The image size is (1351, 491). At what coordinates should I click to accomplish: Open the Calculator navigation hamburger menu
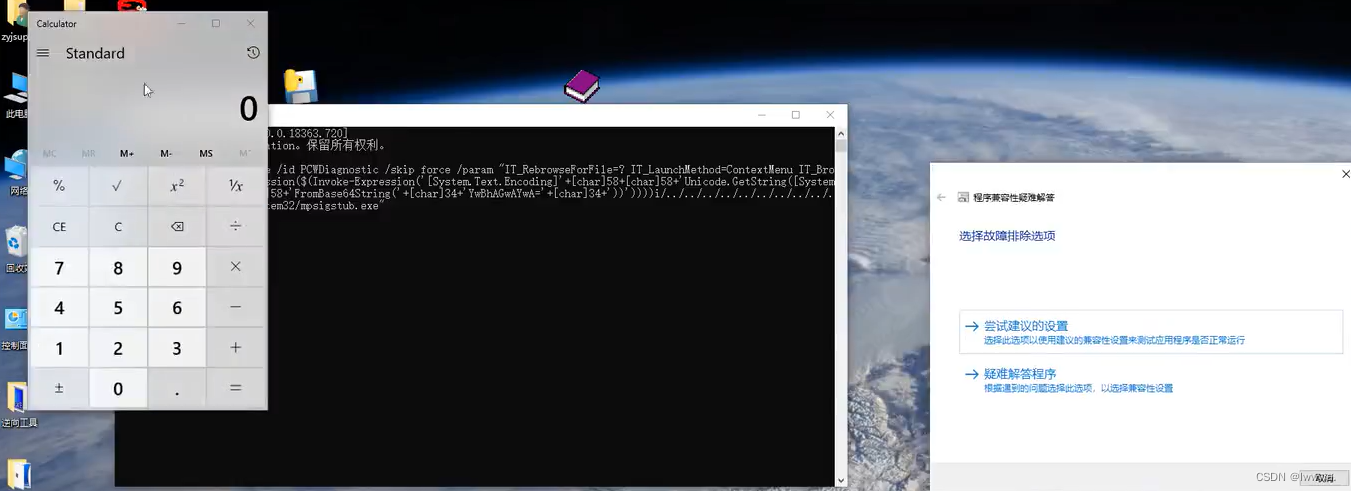43,53
